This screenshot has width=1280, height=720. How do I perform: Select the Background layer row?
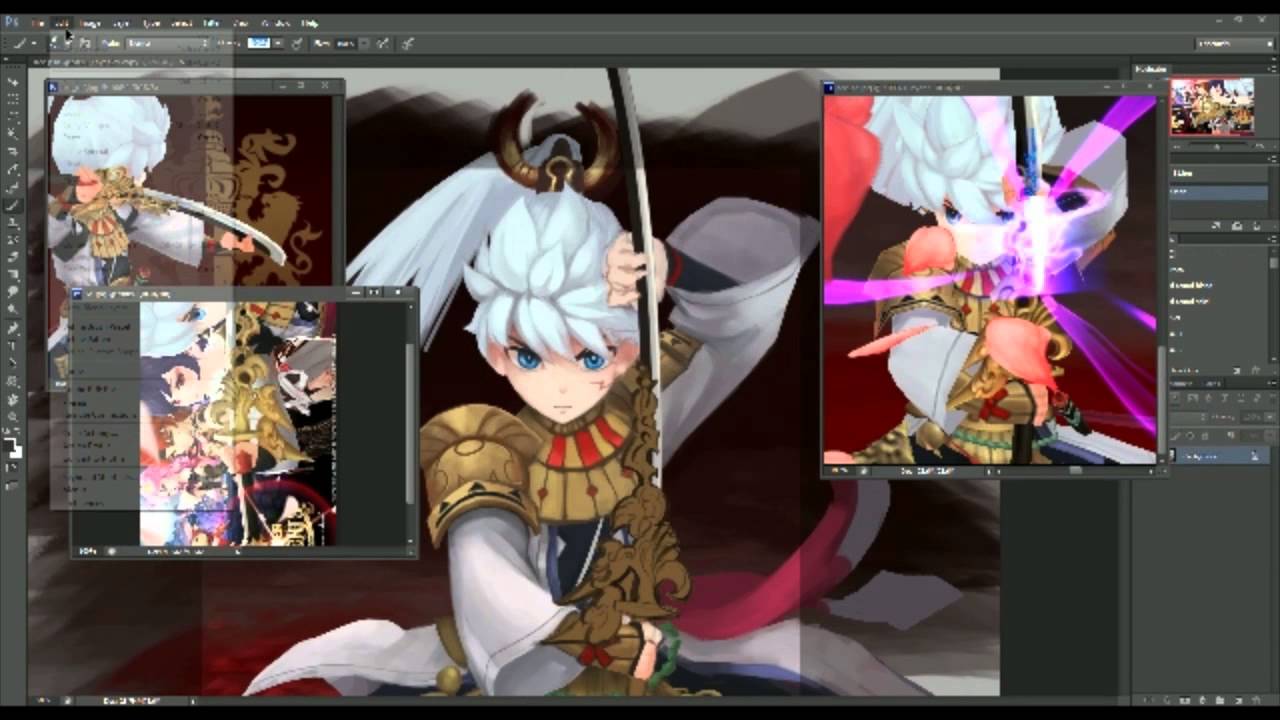(1218, 455)
